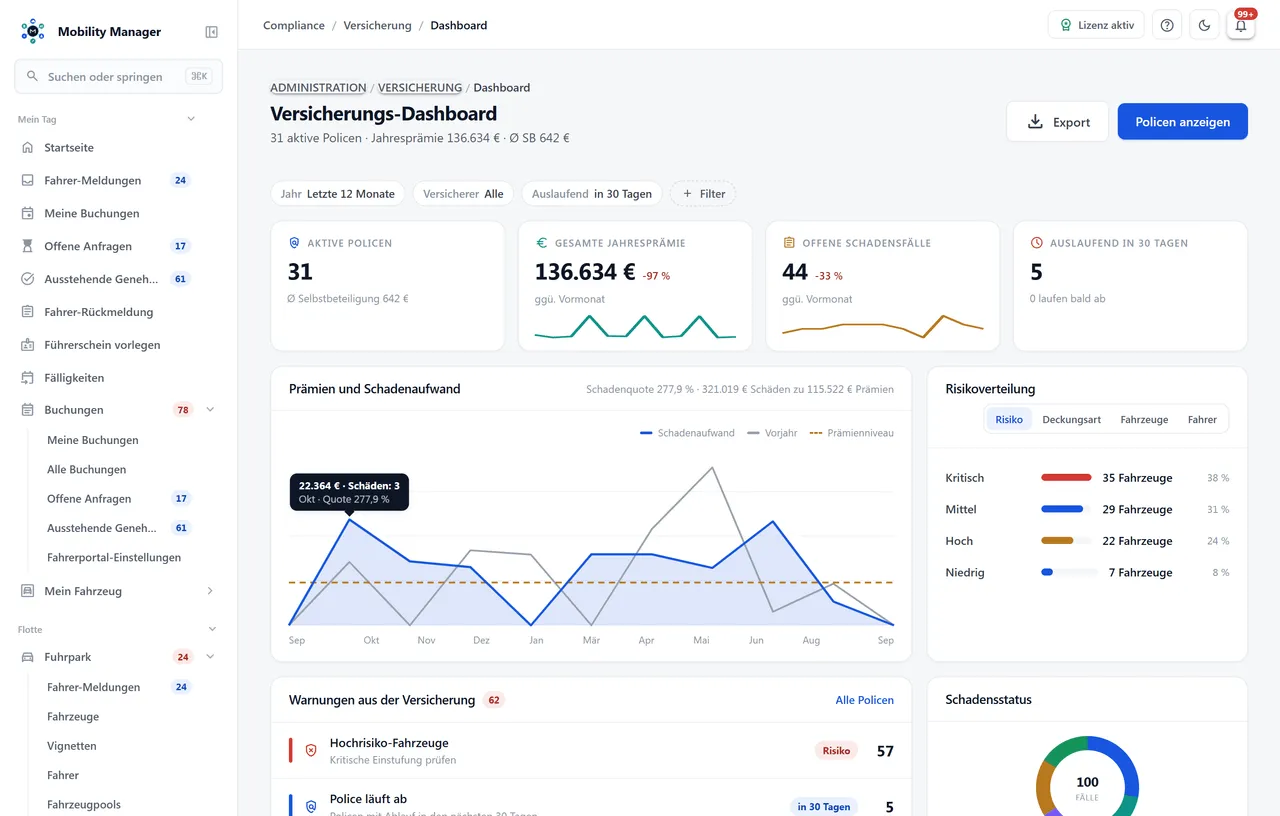Switch to the Fahrer tab in Risikoverteilung
1280x816 pixels.
[1202, 420]
